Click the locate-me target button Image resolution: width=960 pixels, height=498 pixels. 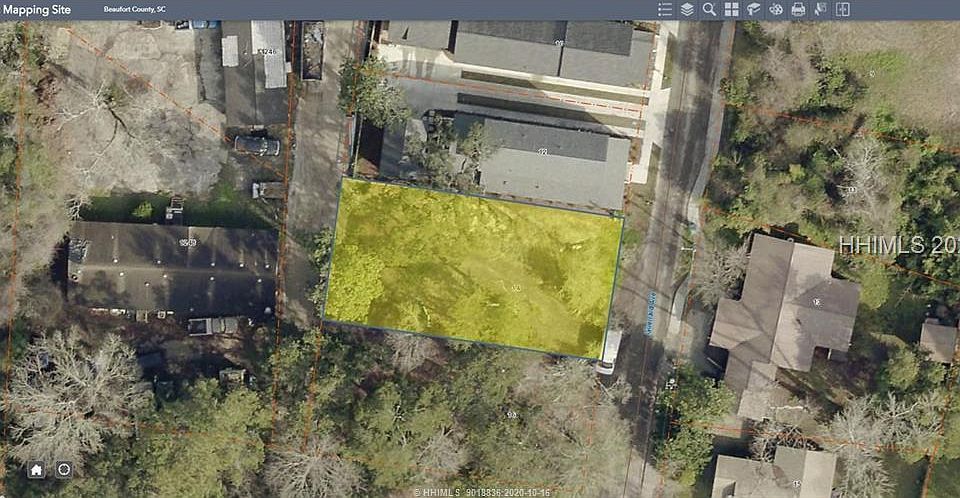point(64,469)
